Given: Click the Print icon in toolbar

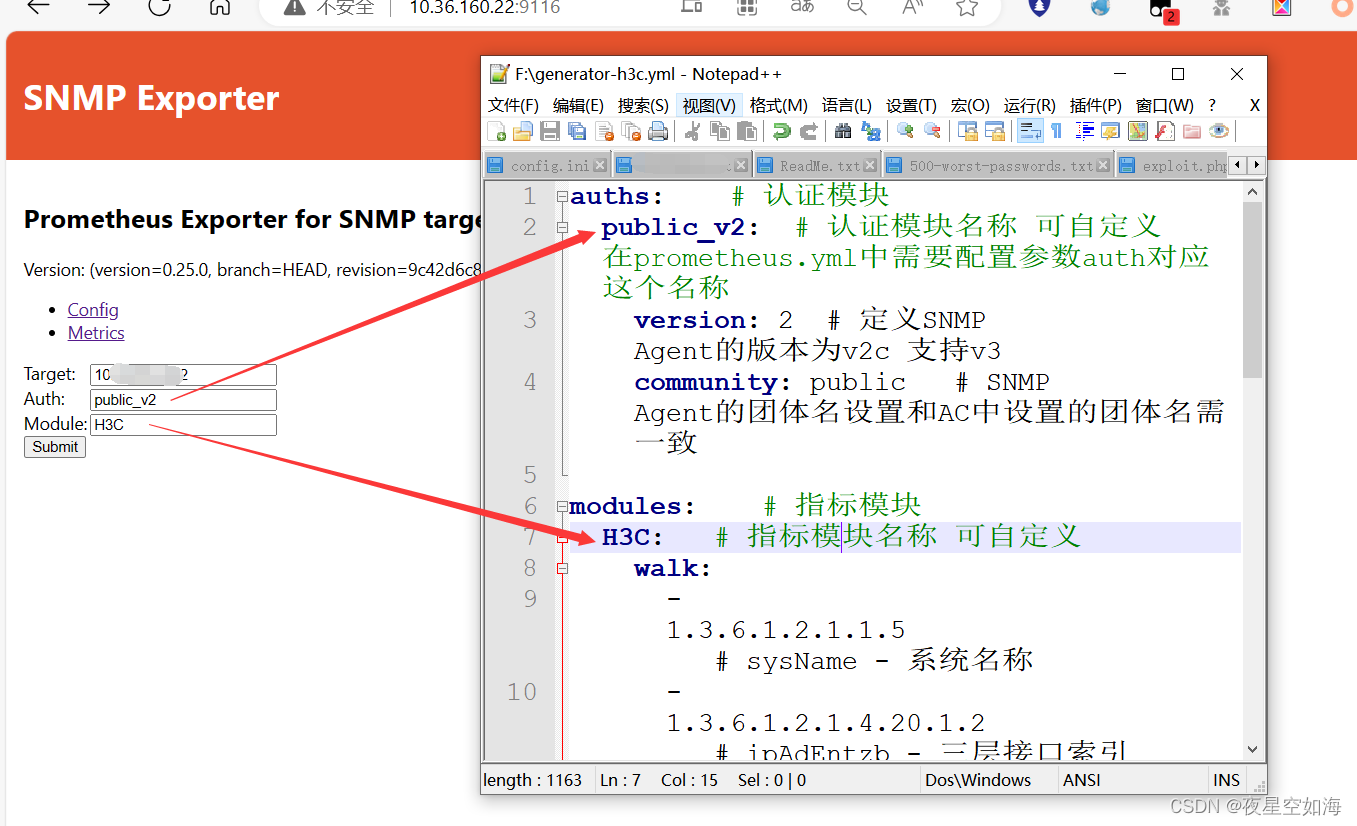Looking at the screenshot, I should tap(658, 131).
